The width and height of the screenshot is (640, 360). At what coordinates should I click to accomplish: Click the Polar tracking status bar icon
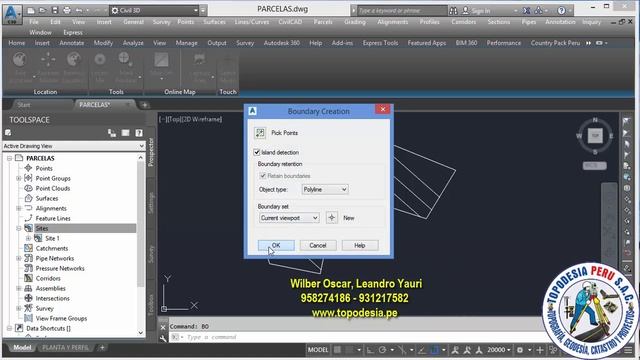(x=382, y=350)
